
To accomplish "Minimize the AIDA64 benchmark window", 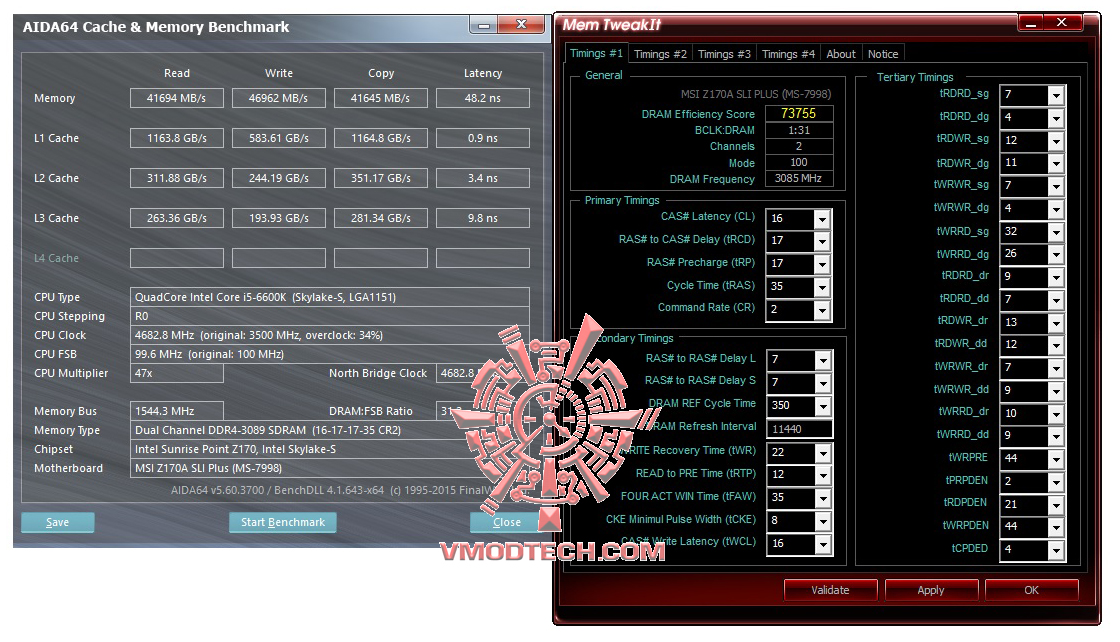I will (x=484, y=26).
